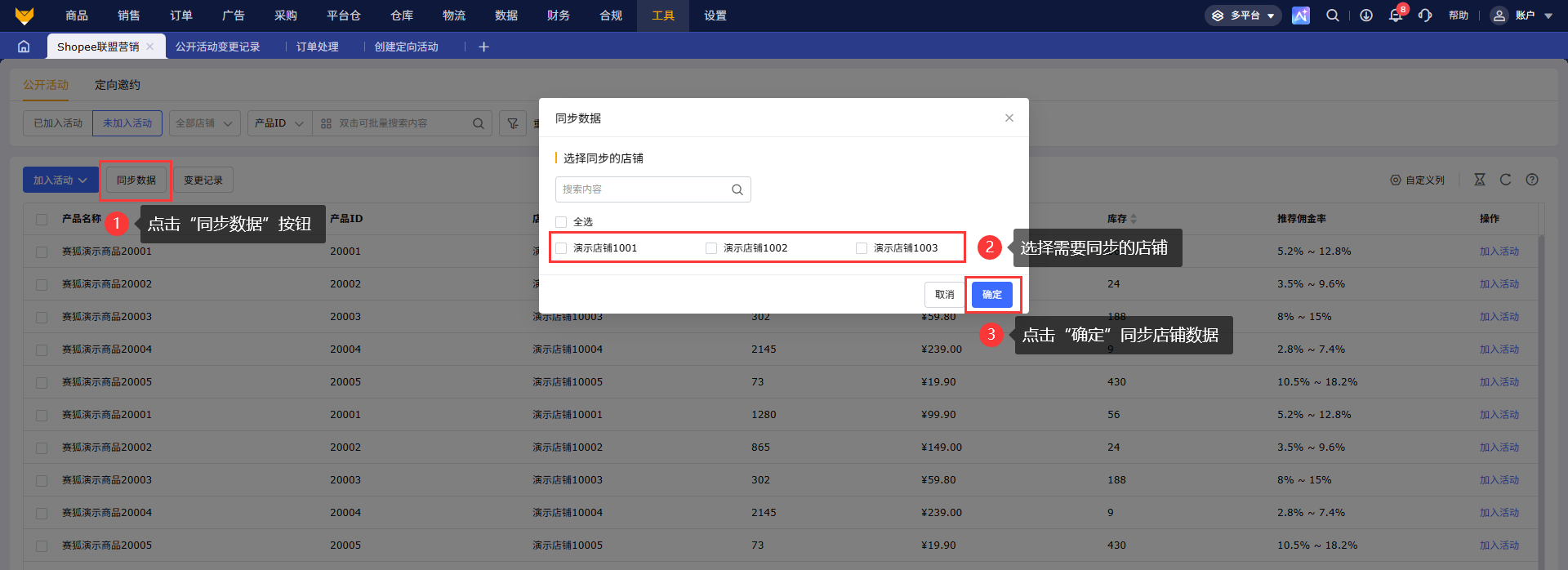Open the download center icon

coord(1366,16)
